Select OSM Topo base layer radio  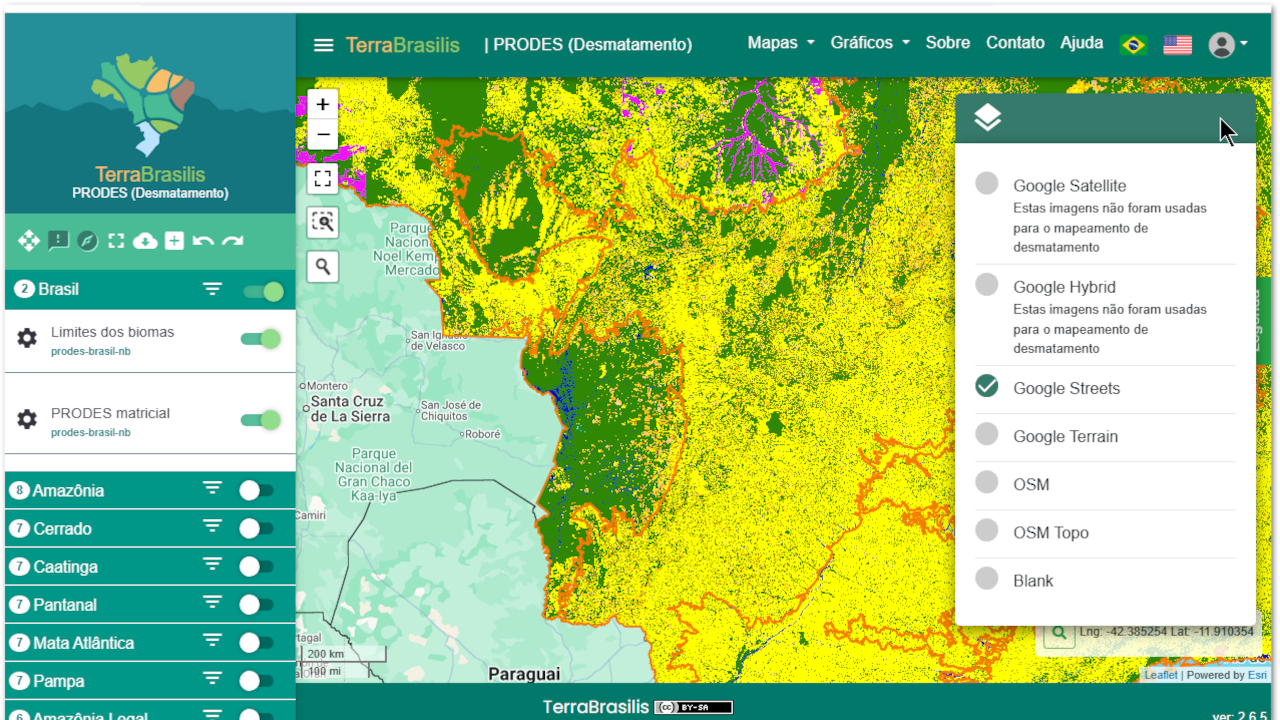(x=987, y=530)
